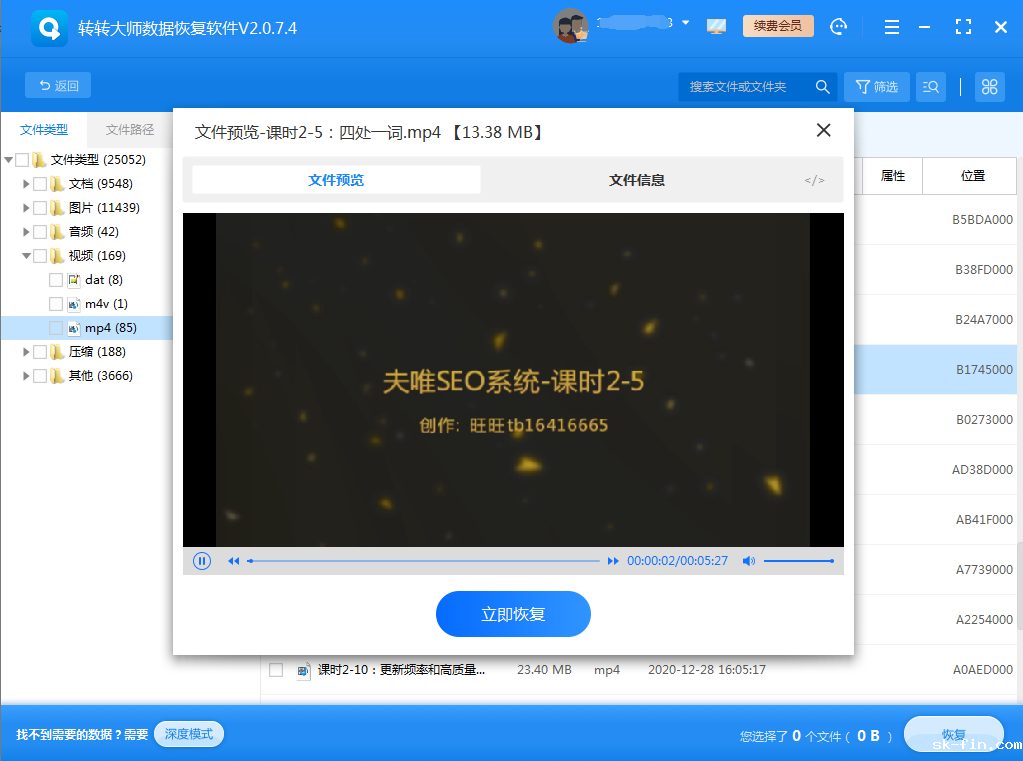Collapse the 视频 (169) tree node

[x=27, y=255]
